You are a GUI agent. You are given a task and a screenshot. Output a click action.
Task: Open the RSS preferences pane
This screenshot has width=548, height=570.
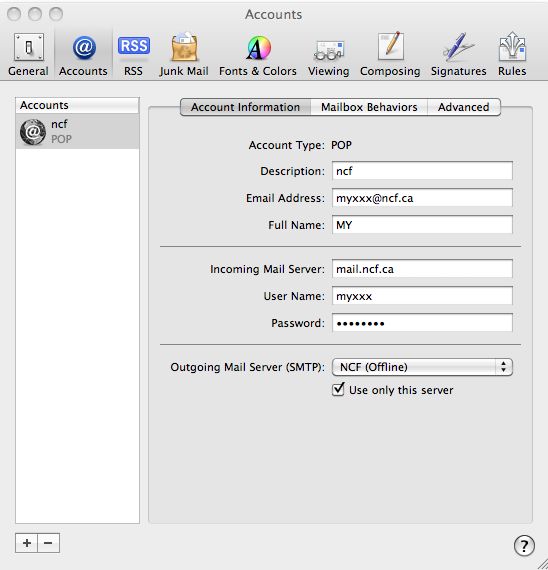coord(133,55)
